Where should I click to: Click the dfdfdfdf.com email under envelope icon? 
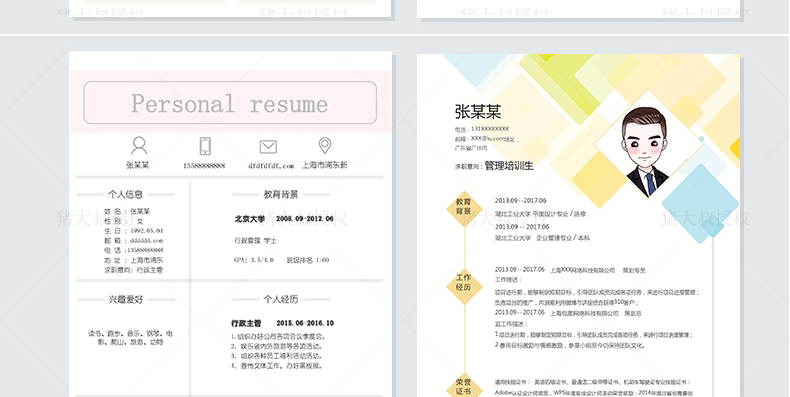tap(271, 166)
